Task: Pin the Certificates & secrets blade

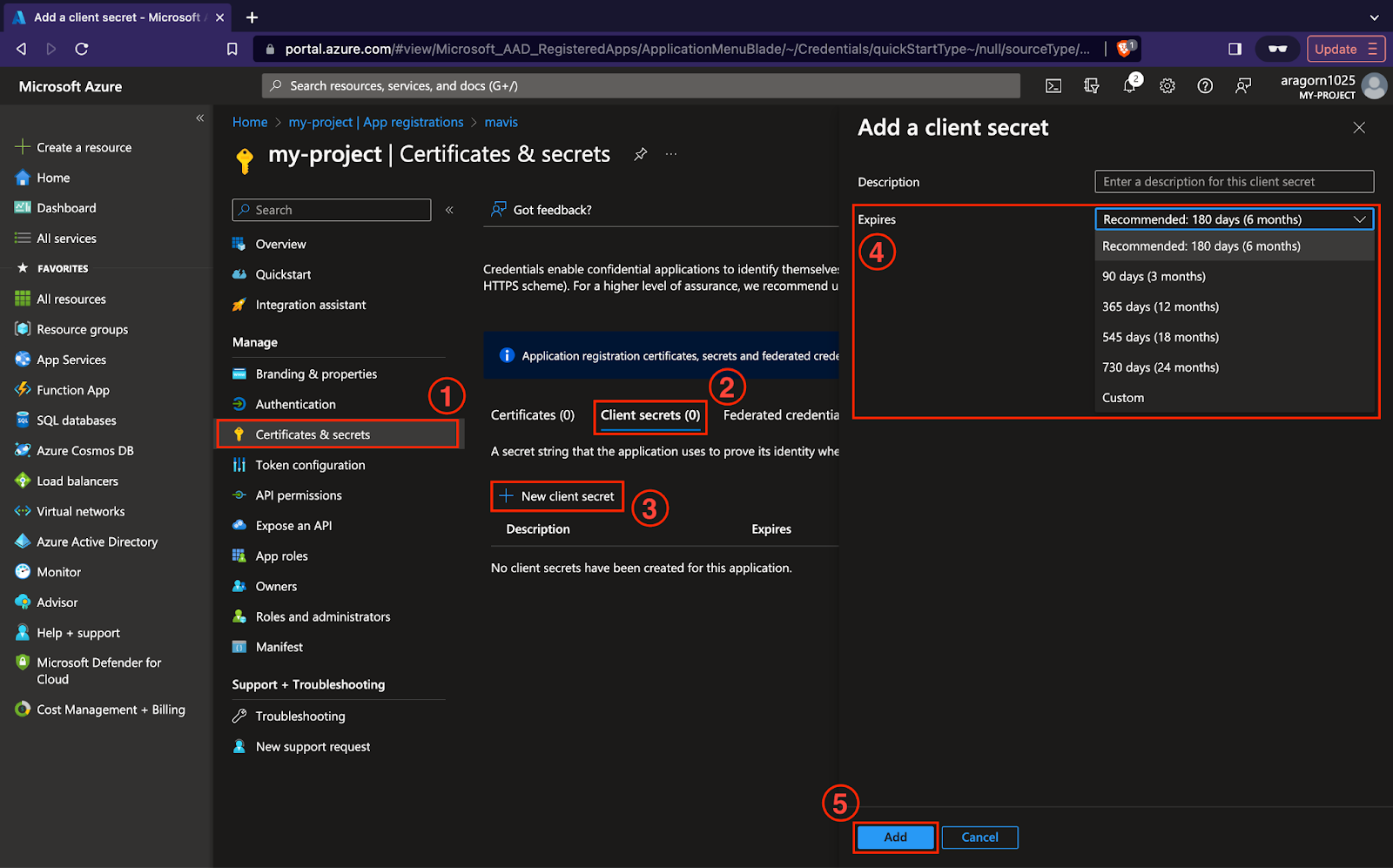Action: click(641, 154)
